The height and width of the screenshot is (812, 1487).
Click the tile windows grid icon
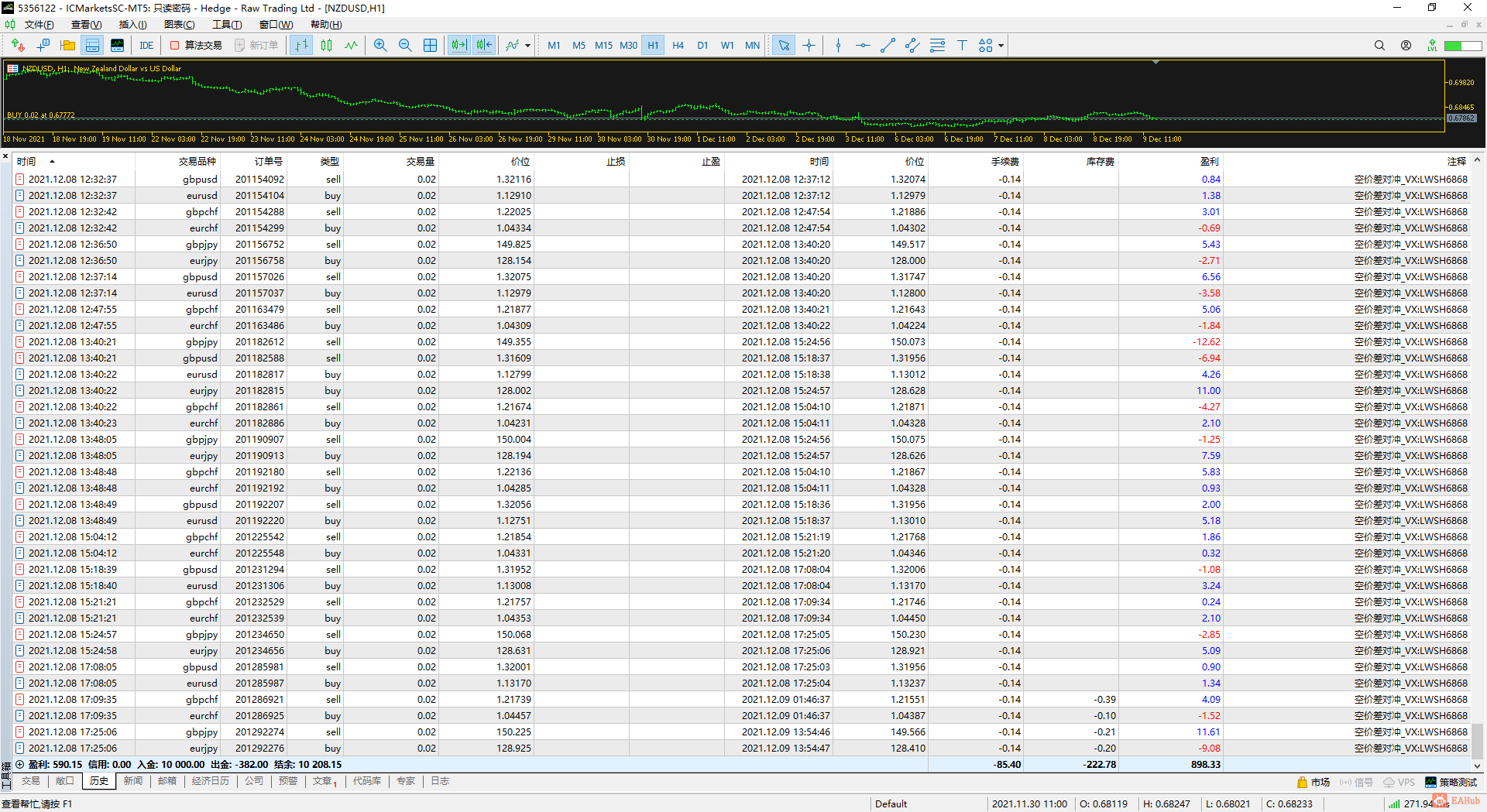click(x=430, y=46)
